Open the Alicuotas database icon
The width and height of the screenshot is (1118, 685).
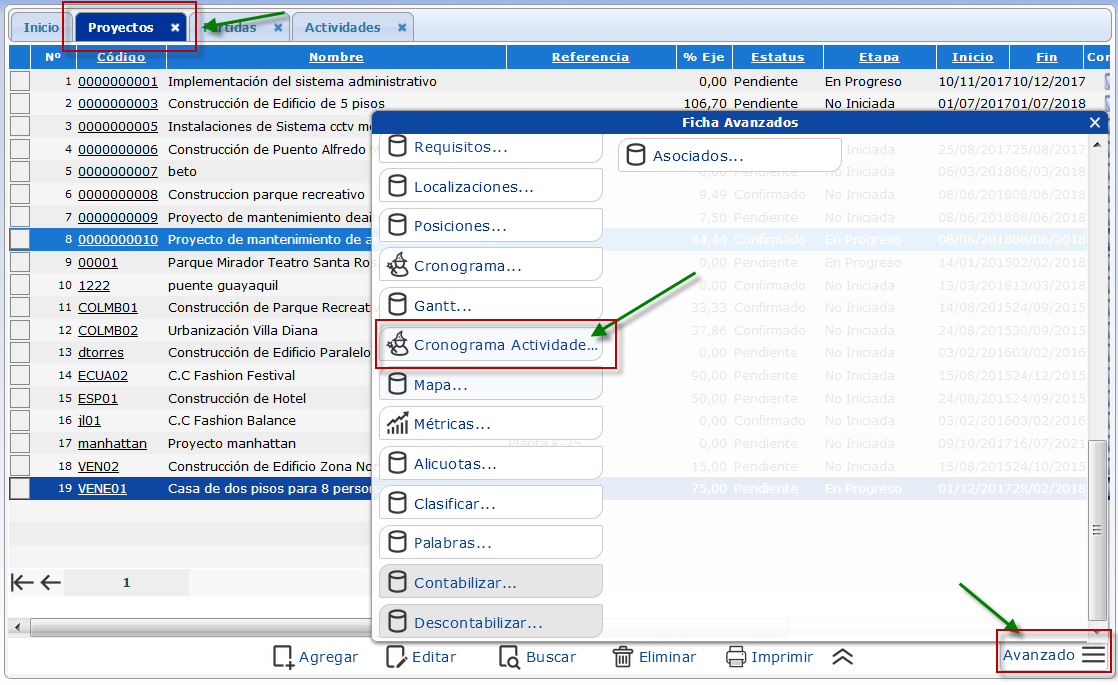point(396,463)
